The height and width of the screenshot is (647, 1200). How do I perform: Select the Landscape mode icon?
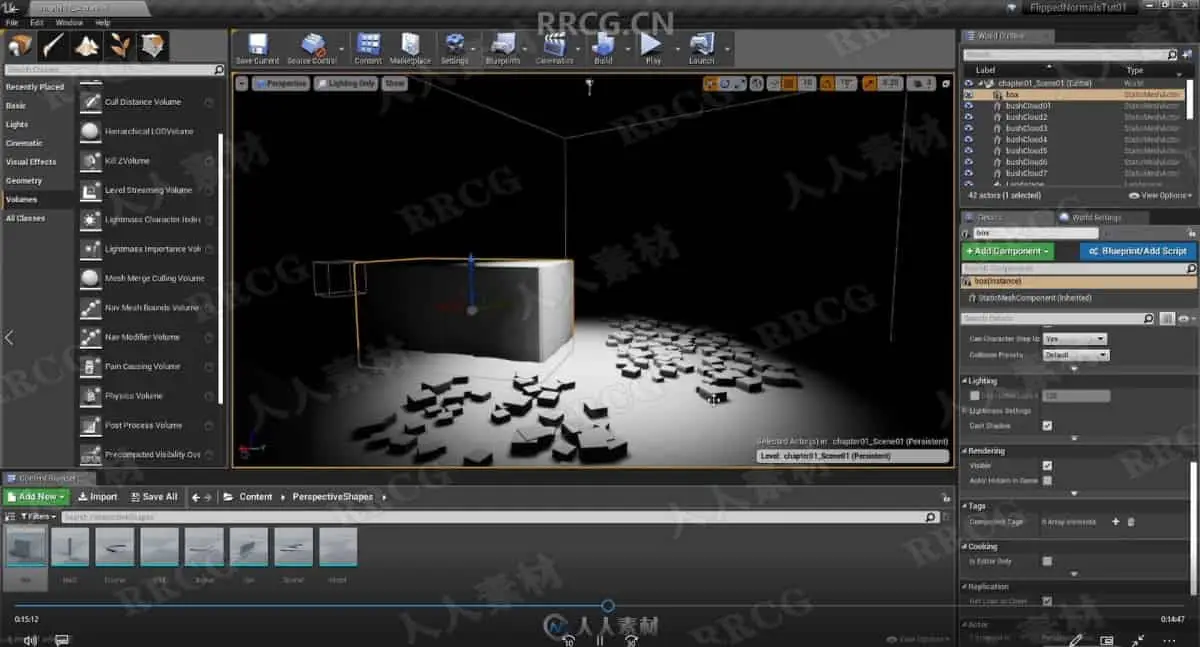[x=87, y=46]
